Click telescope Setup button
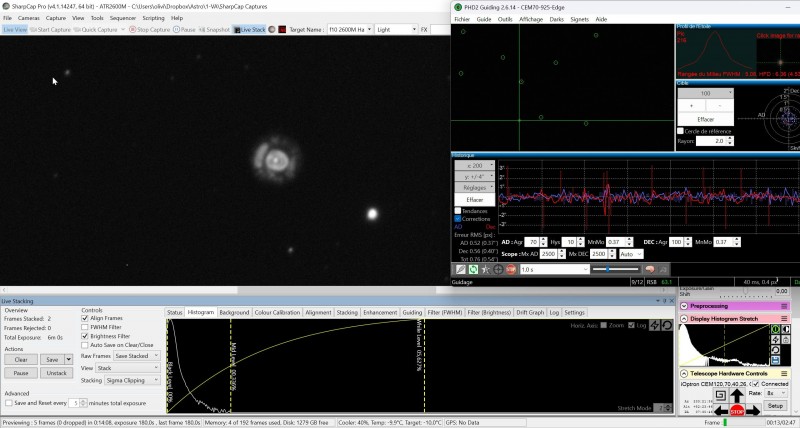The height and width of the screenshot is (428, 800). pyautogui.click(x=775, y=406)
